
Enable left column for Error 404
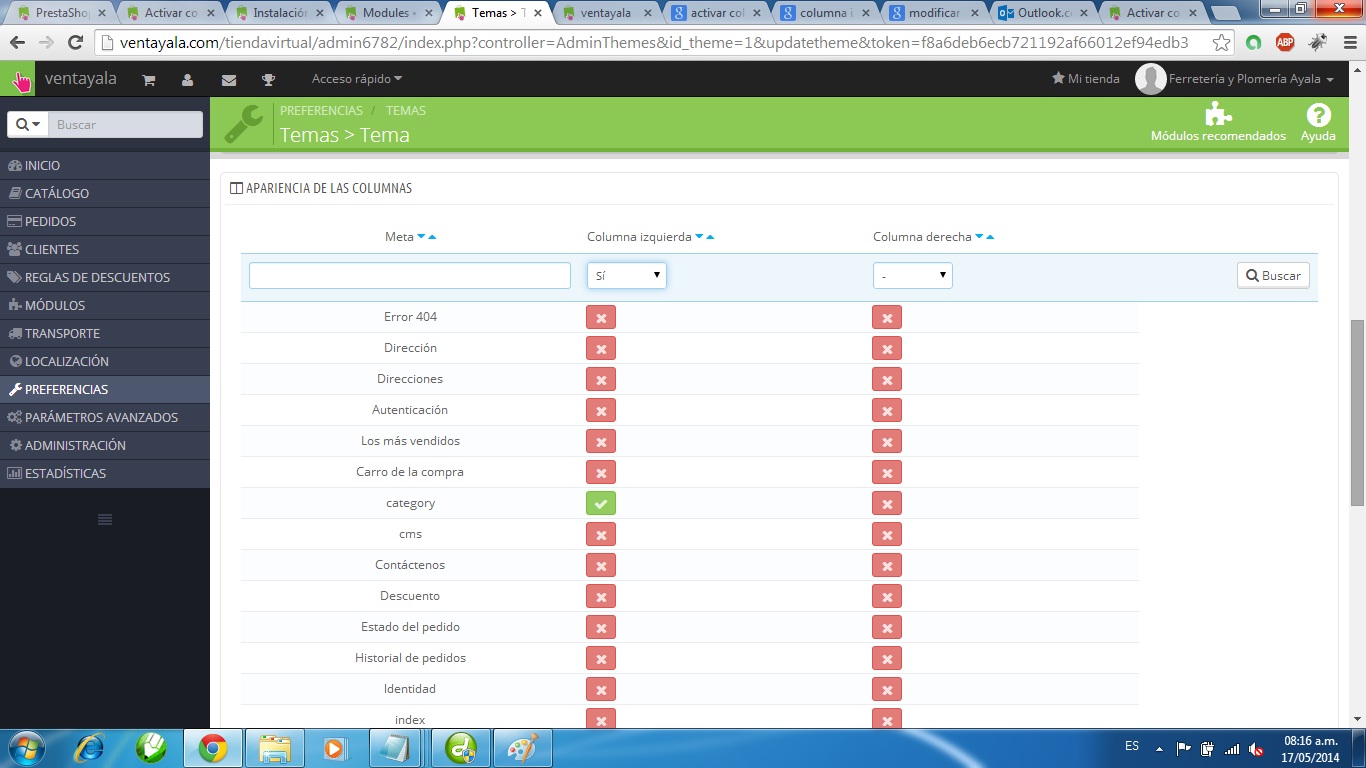[x=601, y=317]
